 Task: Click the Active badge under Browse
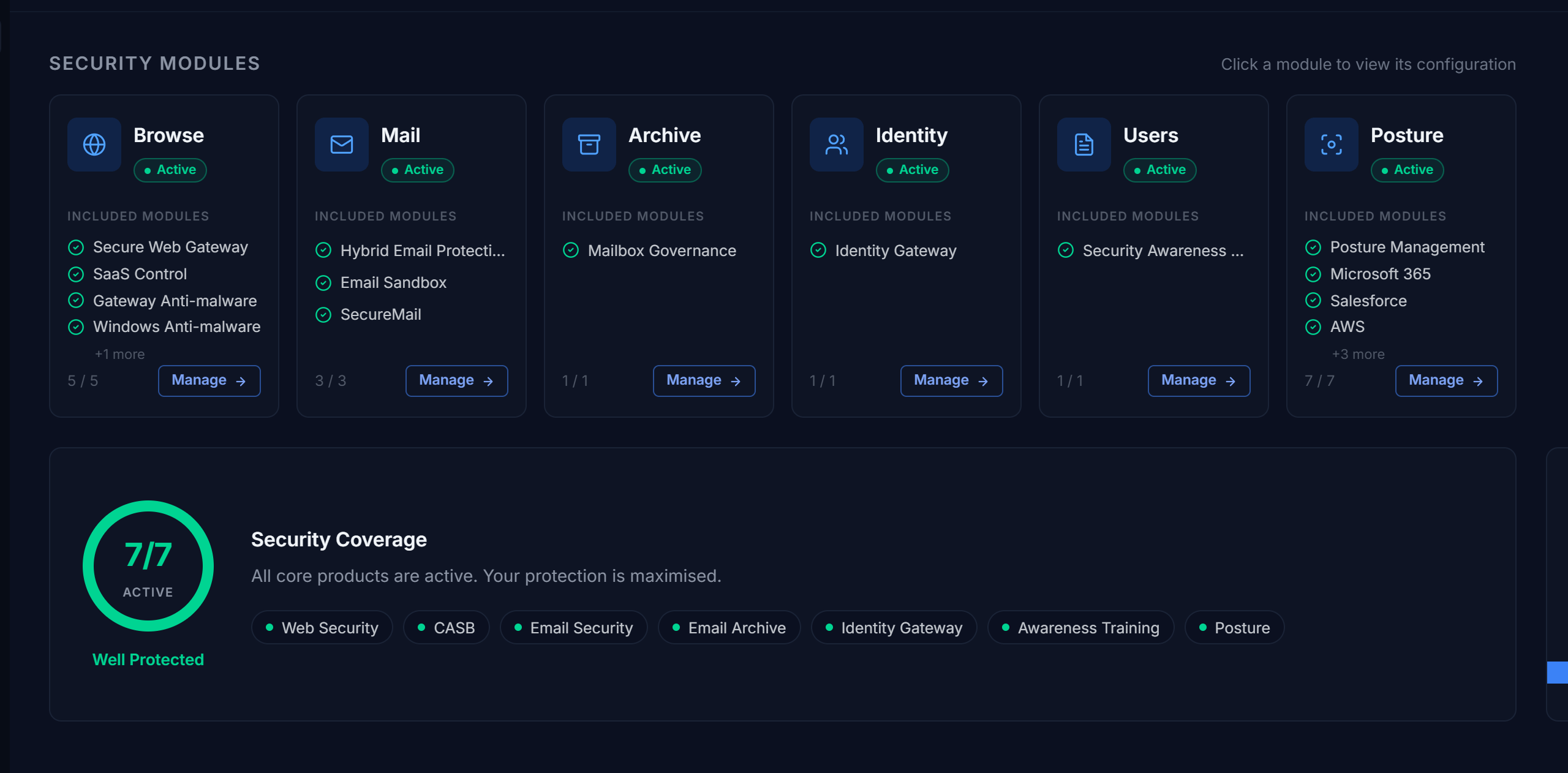(x=170, y=170)
